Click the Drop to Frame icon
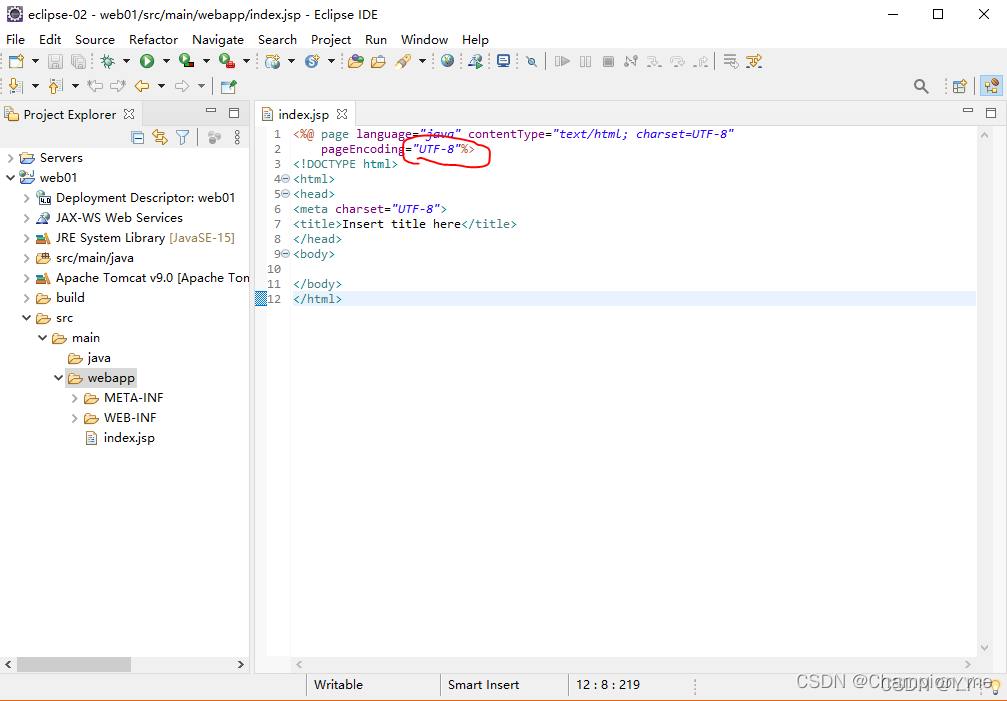 click(731, 61)
